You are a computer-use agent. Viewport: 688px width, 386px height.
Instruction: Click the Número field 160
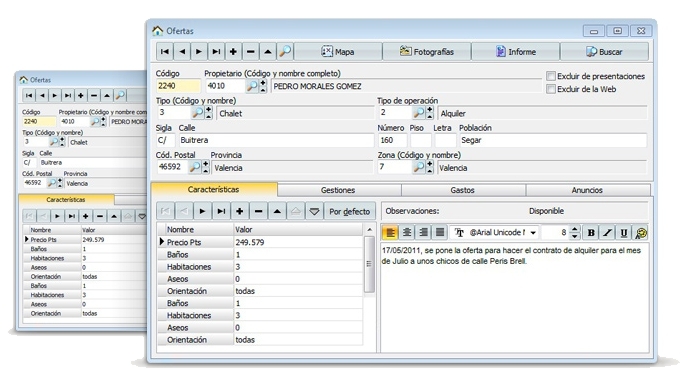pos(392,140)
